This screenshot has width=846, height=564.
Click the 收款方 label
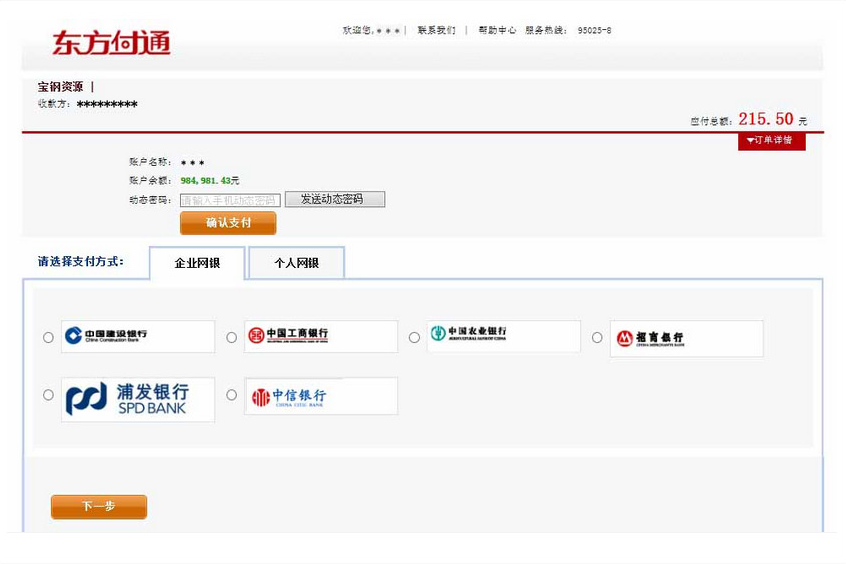(54, 104)
